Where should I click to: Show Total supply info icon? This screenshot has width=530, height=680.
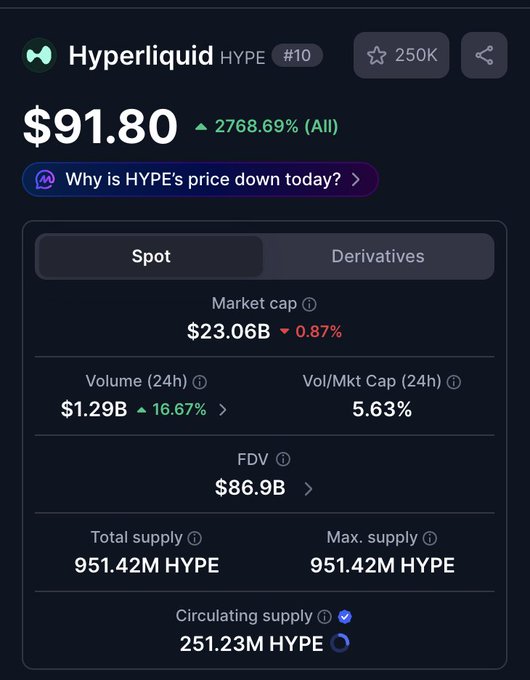(x=194, y=538)
